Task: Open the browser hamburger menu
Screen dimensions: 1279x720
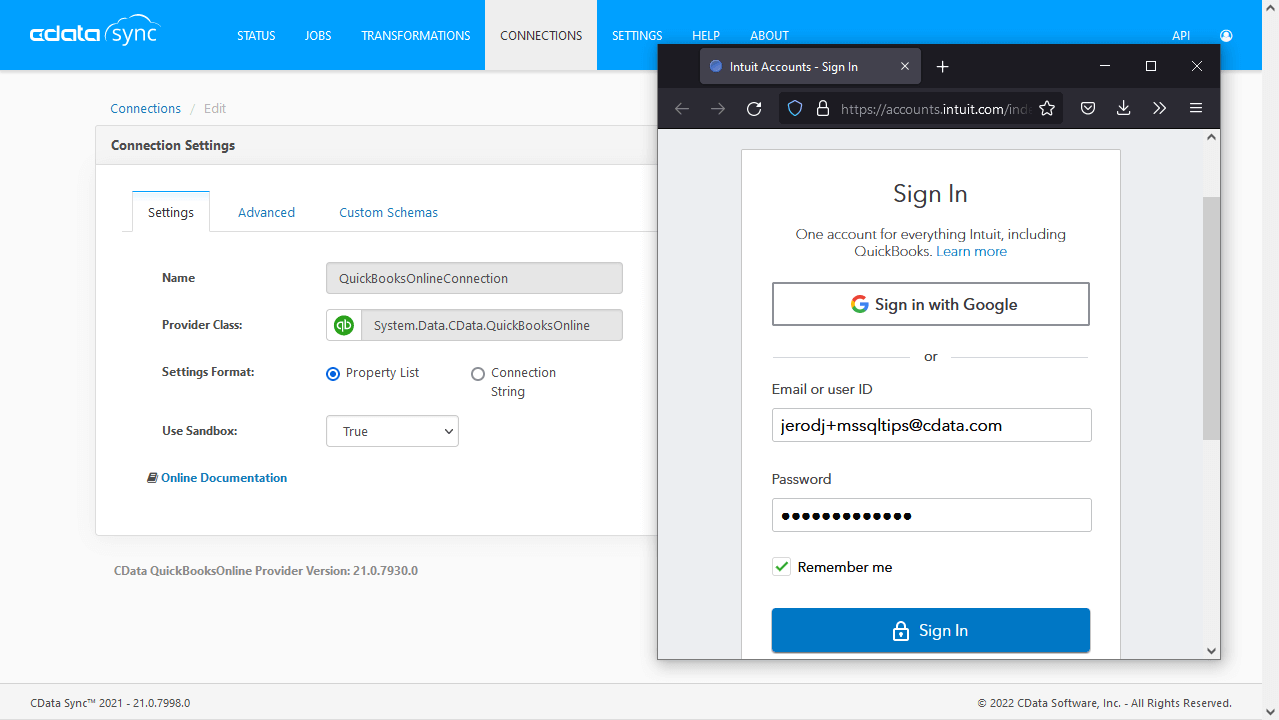Action: coord(1196,108)
